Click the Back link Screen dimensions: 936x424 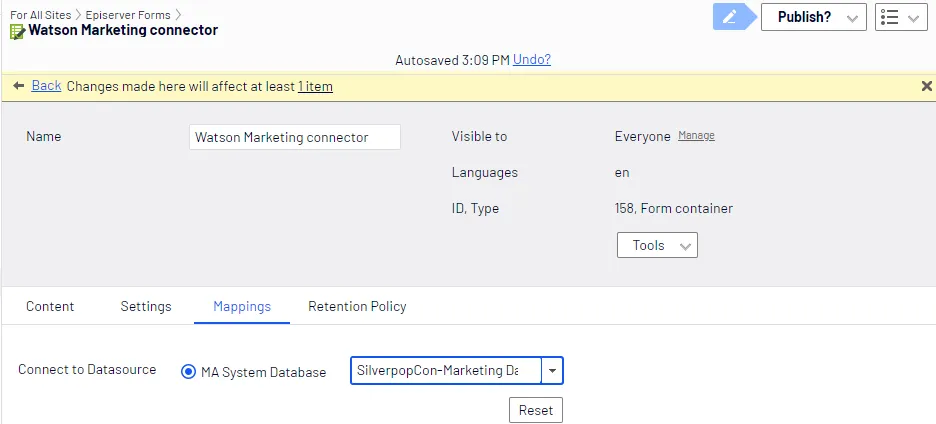tap(47, 86)
